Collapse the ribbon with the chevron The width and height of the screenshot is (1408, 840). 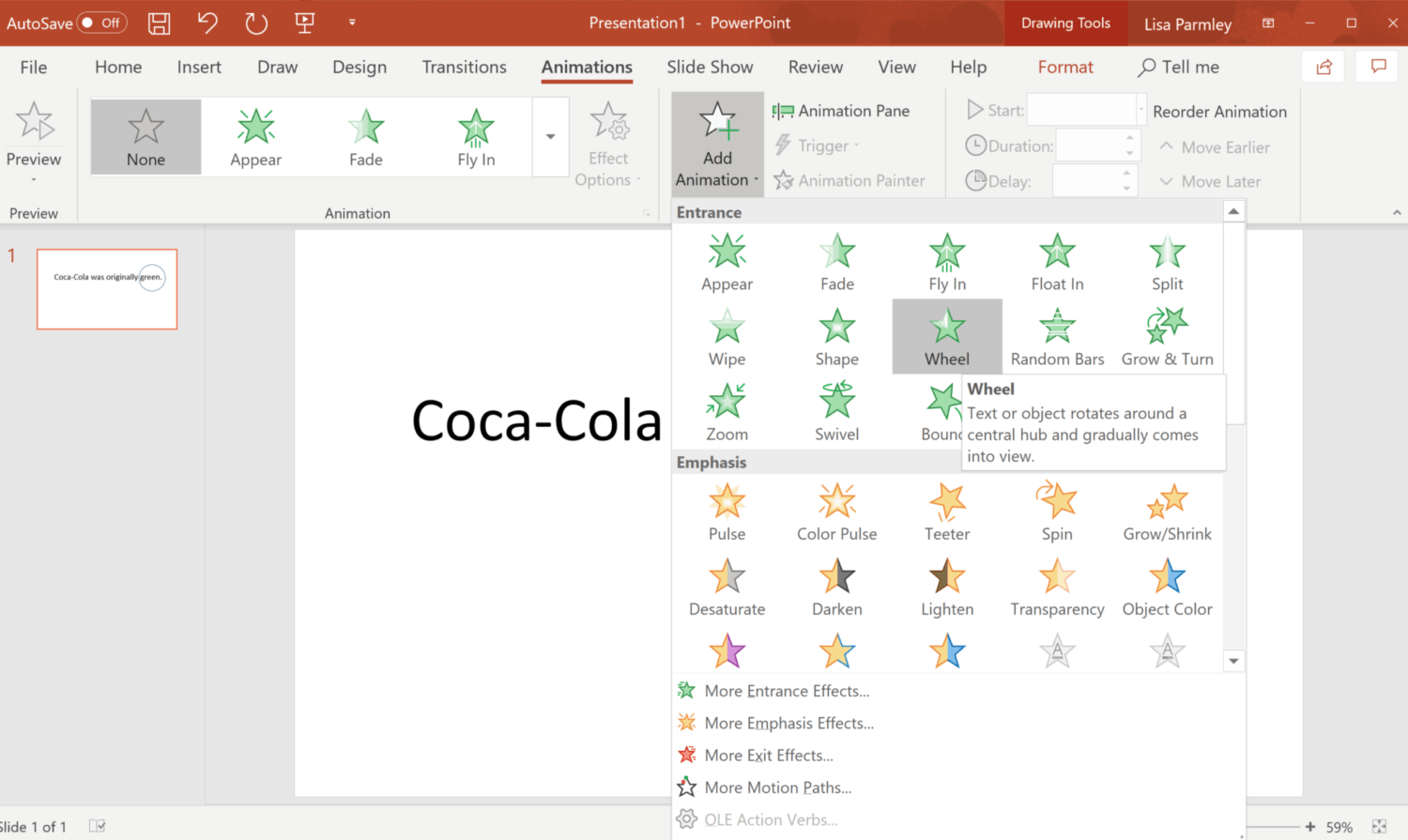[x=1397, y=213]
